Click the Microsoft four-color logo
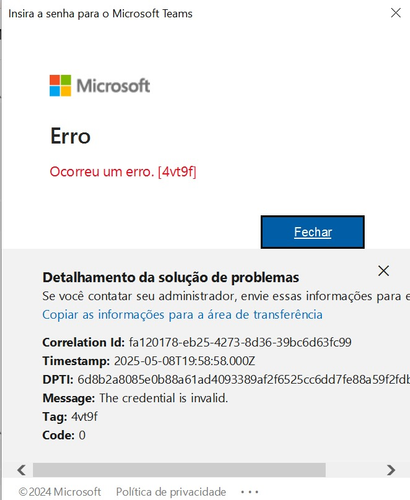The width and height of the screenshot is (410, 500). click(x=60, y=86)
